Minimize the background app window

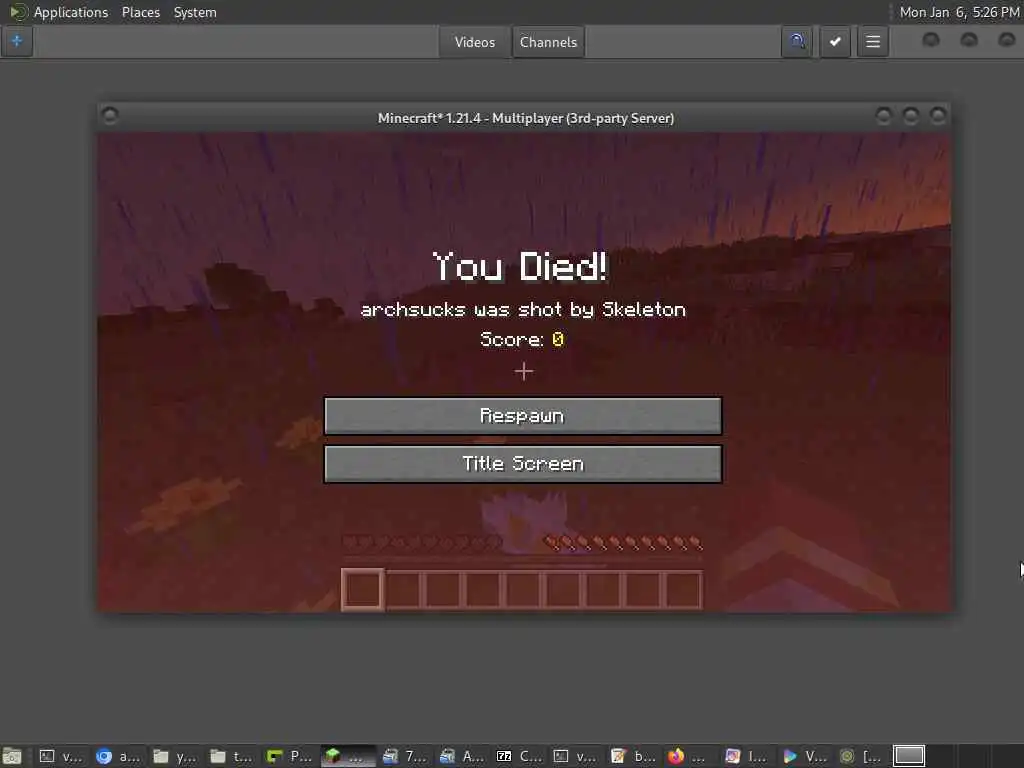coord(931,40)
